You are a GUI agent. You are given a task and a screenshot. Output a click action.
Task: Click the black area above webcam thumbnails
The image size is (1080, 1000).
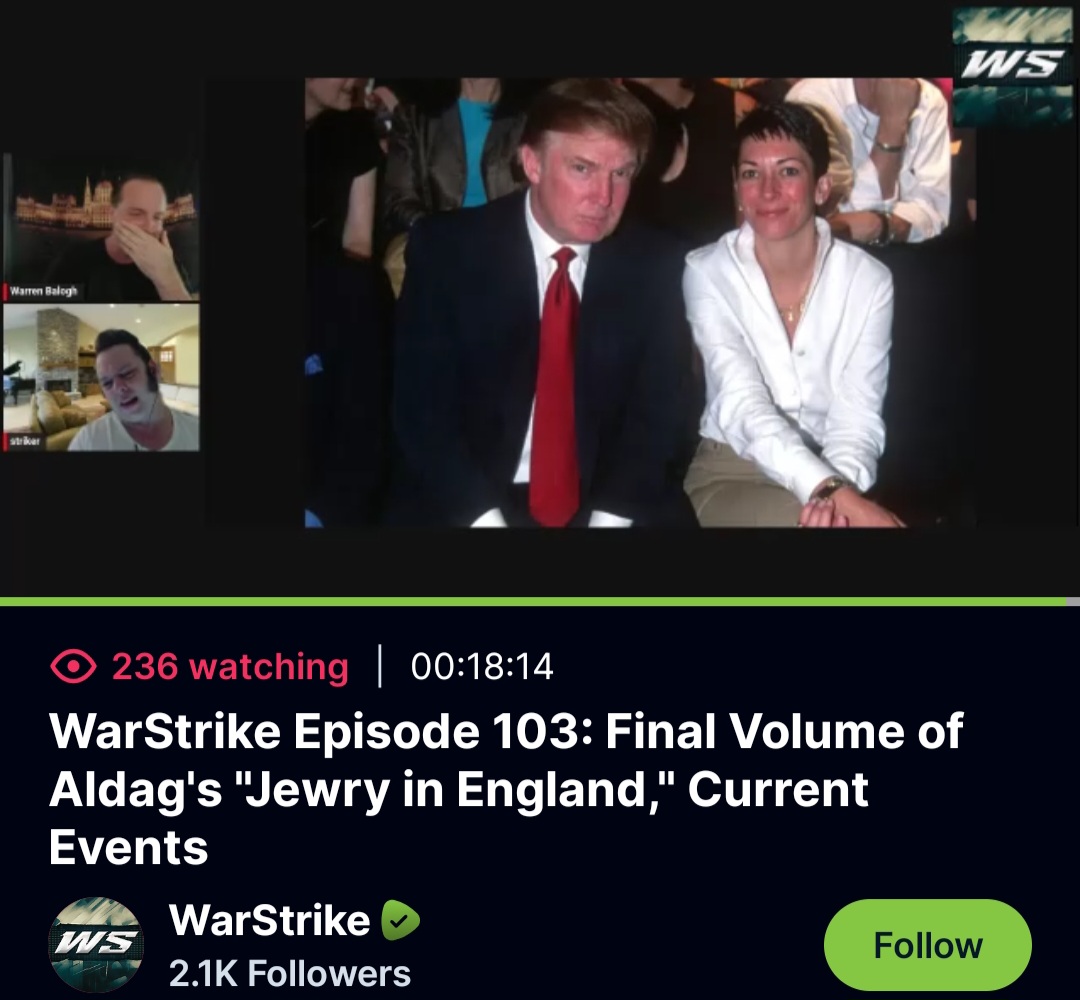tap(101, 79)
